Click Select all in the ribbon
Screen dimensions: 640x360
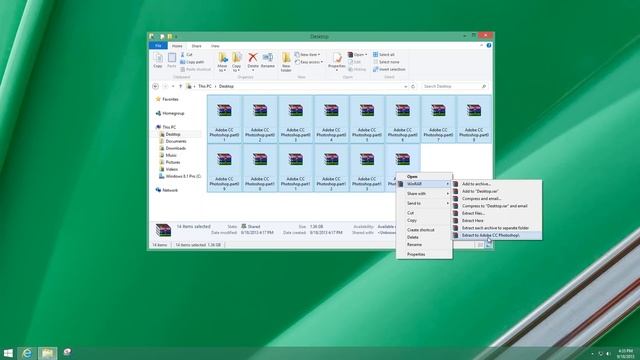[x=384, y=55]
